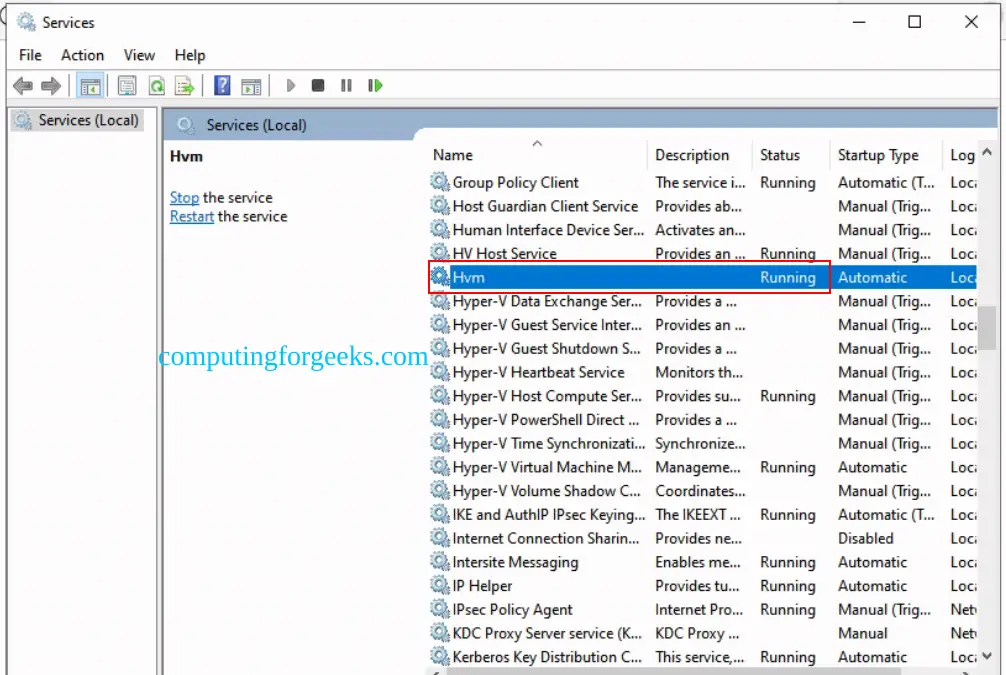Click gear icon of HV Host Service

pos(439,253)
